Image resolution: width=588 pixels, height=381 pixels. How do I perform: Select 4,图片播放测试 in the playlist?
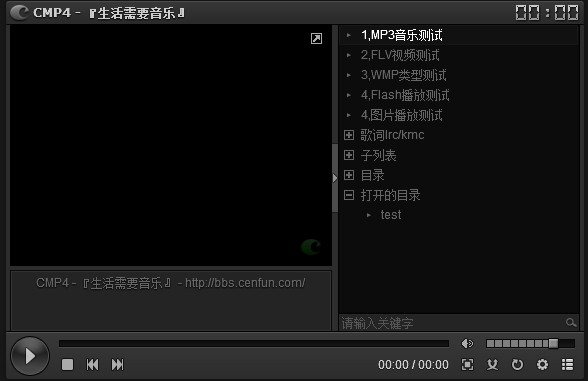(459, 115)
